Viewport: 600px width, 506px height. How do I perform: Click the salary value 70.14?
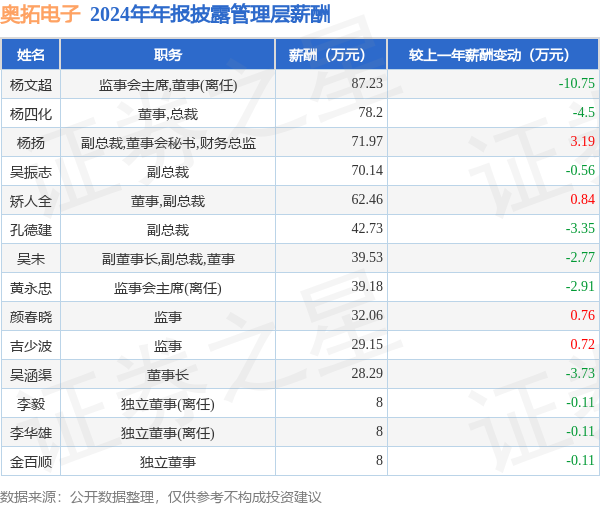367,170
